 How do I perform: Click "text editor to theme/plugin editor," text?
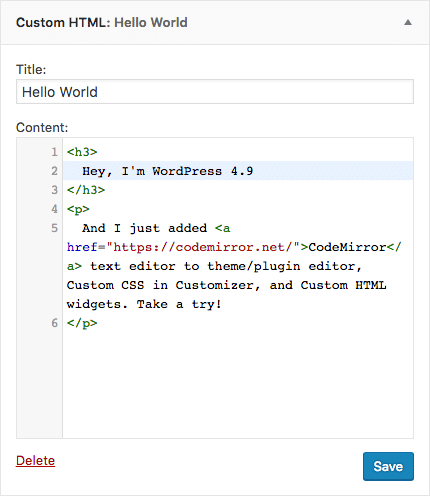pos(226,266)
